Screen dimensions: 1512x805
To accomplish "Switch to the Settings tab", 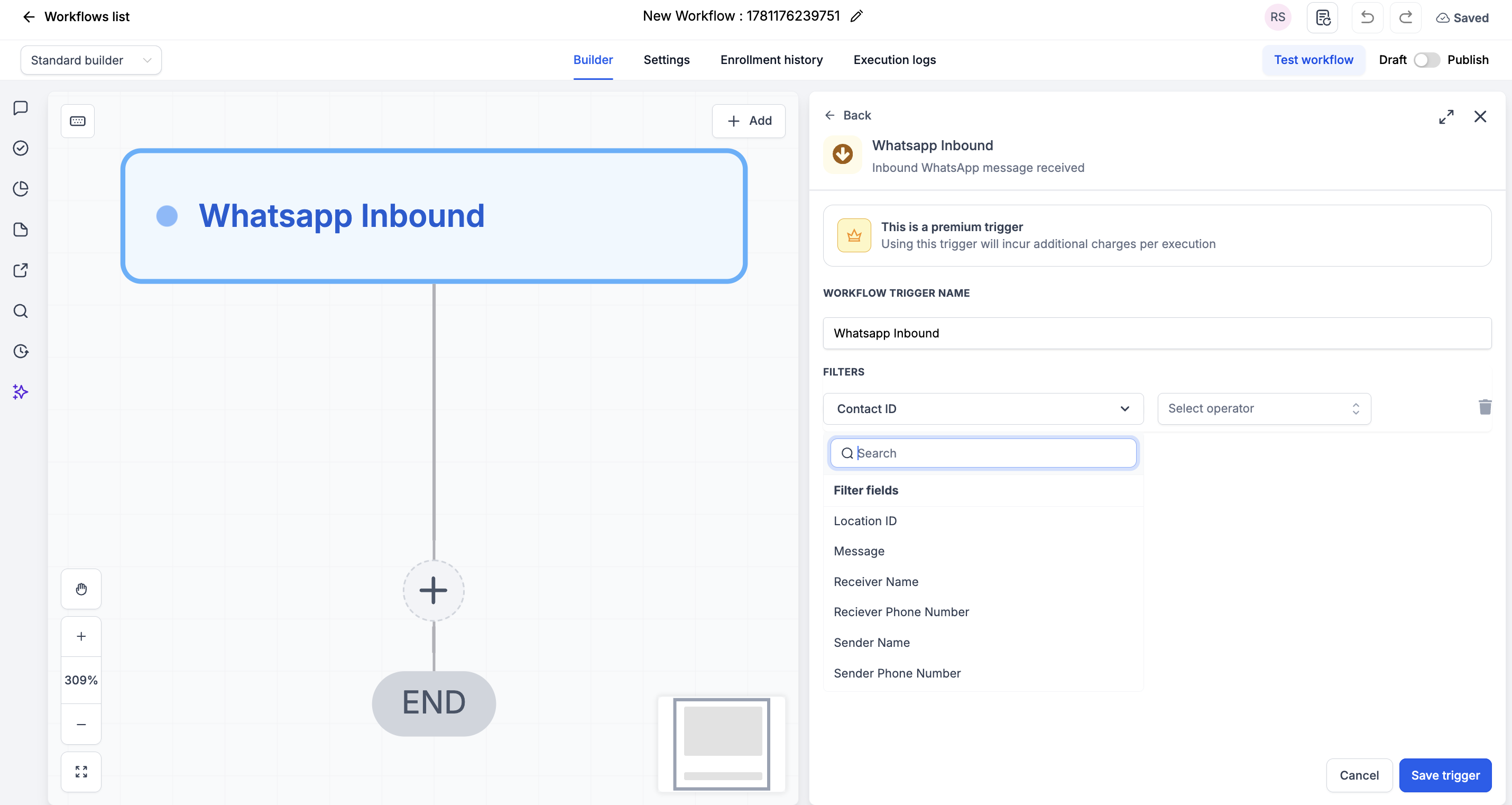I will tap(666, 60).
